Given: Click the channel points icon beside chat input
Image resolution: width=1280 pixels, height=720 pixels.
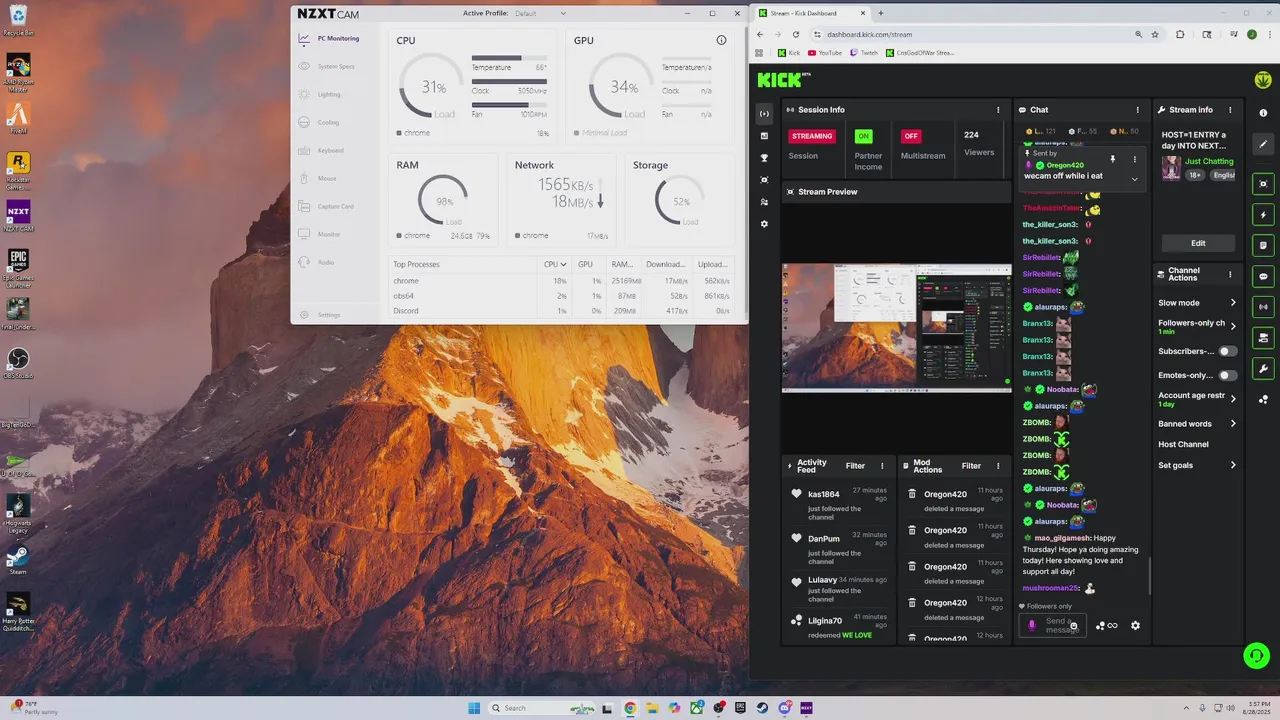Looking at the screenshot, I should coord(1107,626).
